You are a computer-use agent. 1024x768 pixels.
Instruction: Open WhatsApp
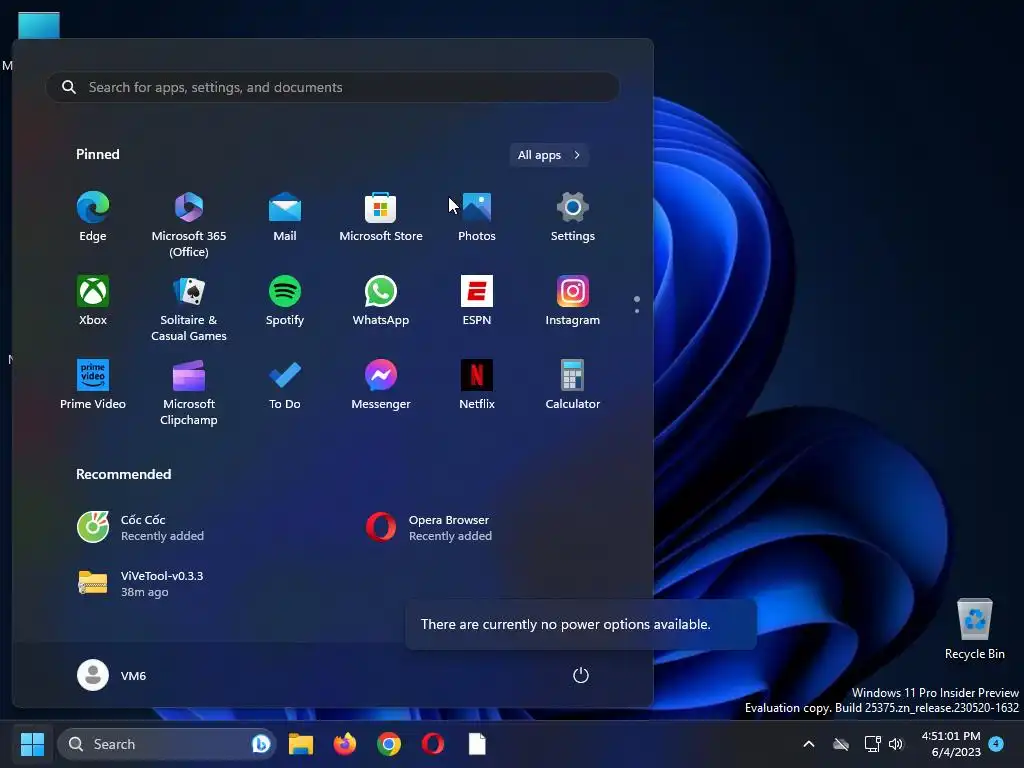[381, 301]
